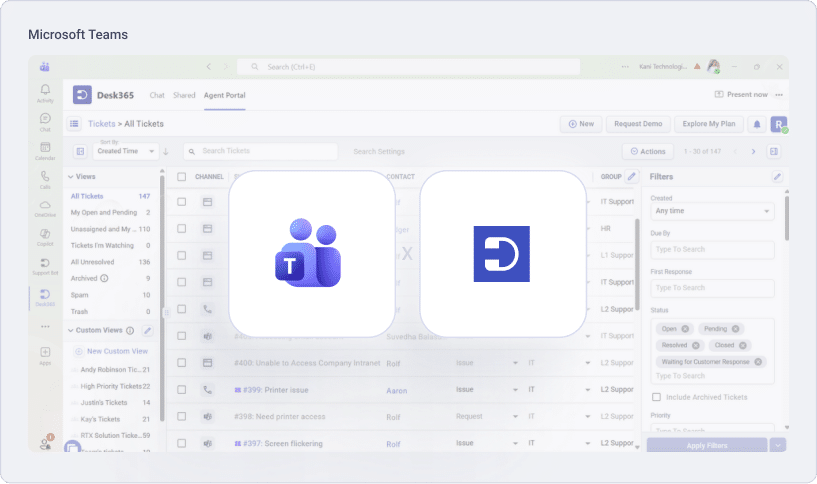Click the New ticket button

[581, 124]
